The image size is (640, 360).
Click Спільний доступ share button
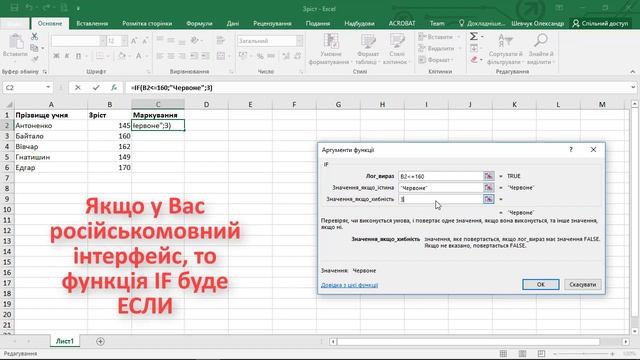pyautogui.click(x=600, y=23)
